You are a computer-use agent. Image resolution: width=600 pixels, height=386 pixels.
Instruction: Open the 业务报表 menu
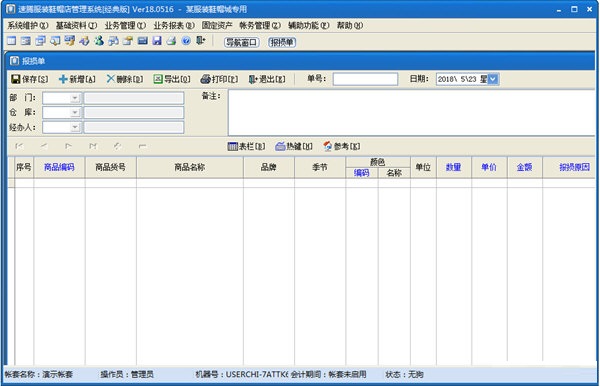[174, 26]
